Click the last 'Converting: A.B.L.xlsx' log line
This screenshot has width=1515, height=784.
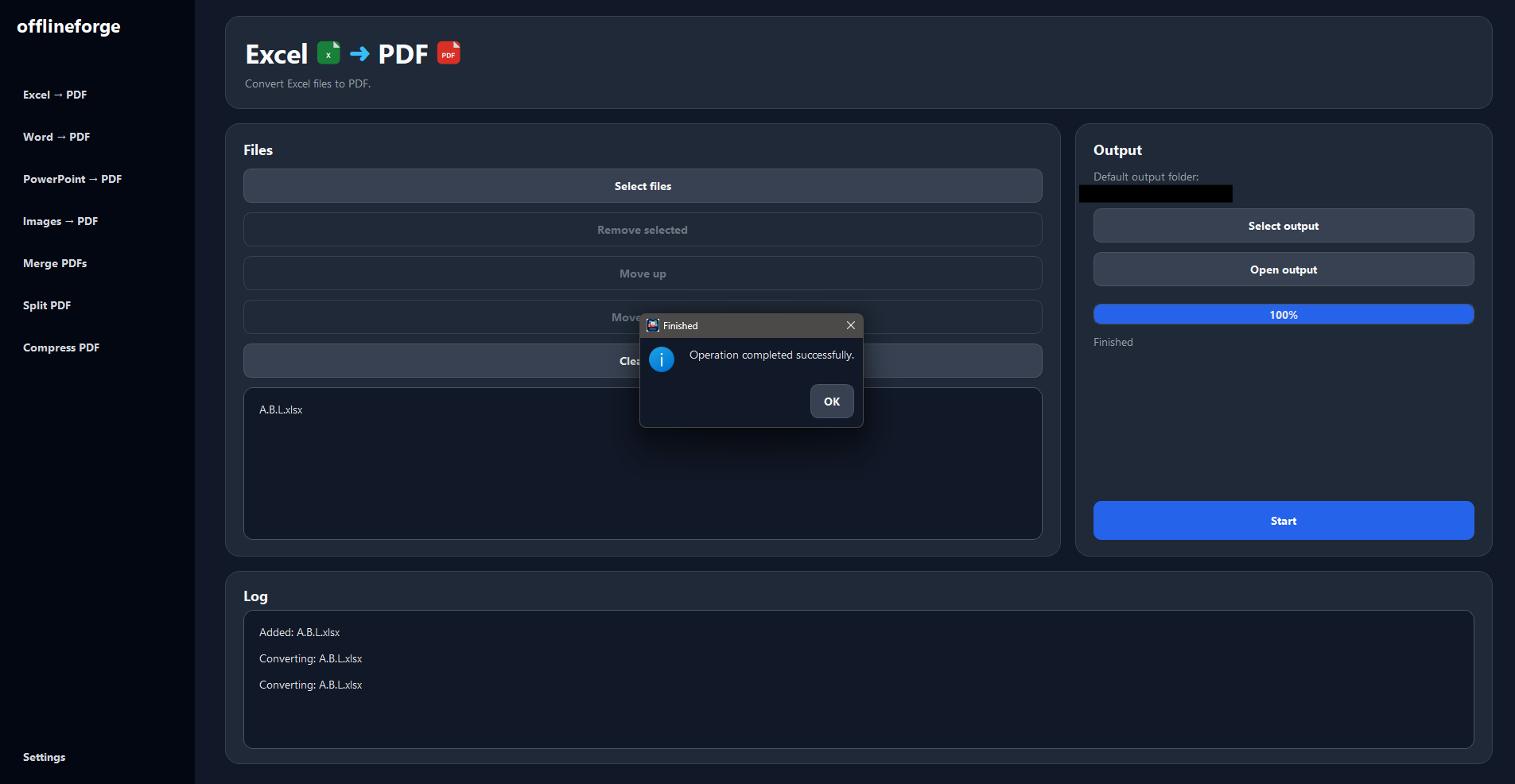pos(310,685)
